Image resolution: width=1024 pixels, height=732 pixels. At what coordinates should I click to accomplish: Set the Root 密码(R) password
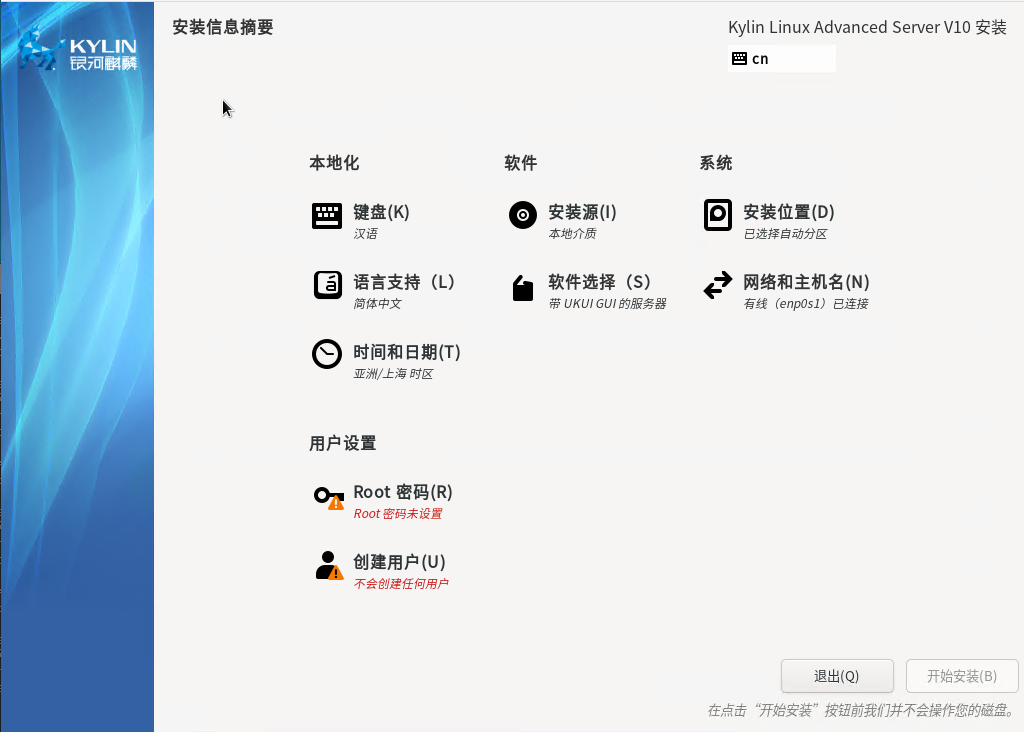403,492
